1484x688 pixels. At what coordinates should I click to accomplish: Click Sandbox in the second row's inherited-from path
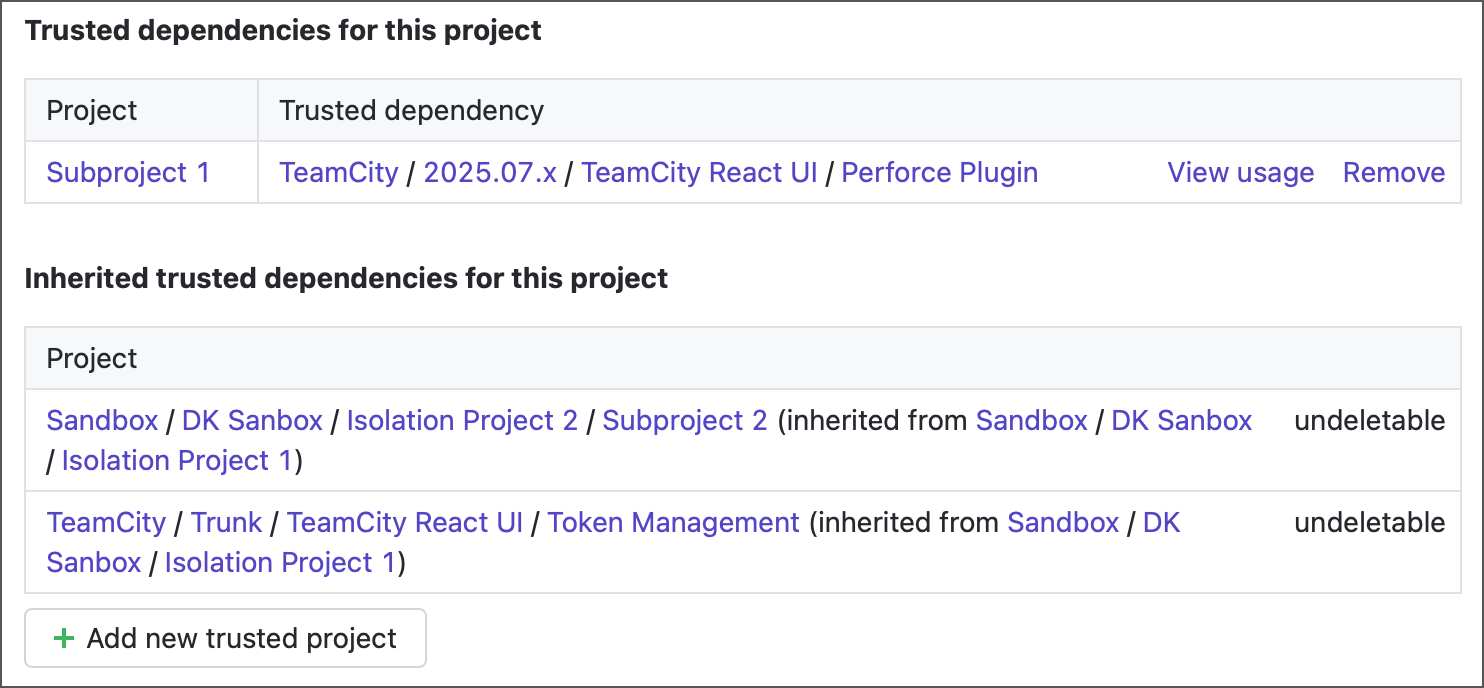click(x=1063, y=522)
